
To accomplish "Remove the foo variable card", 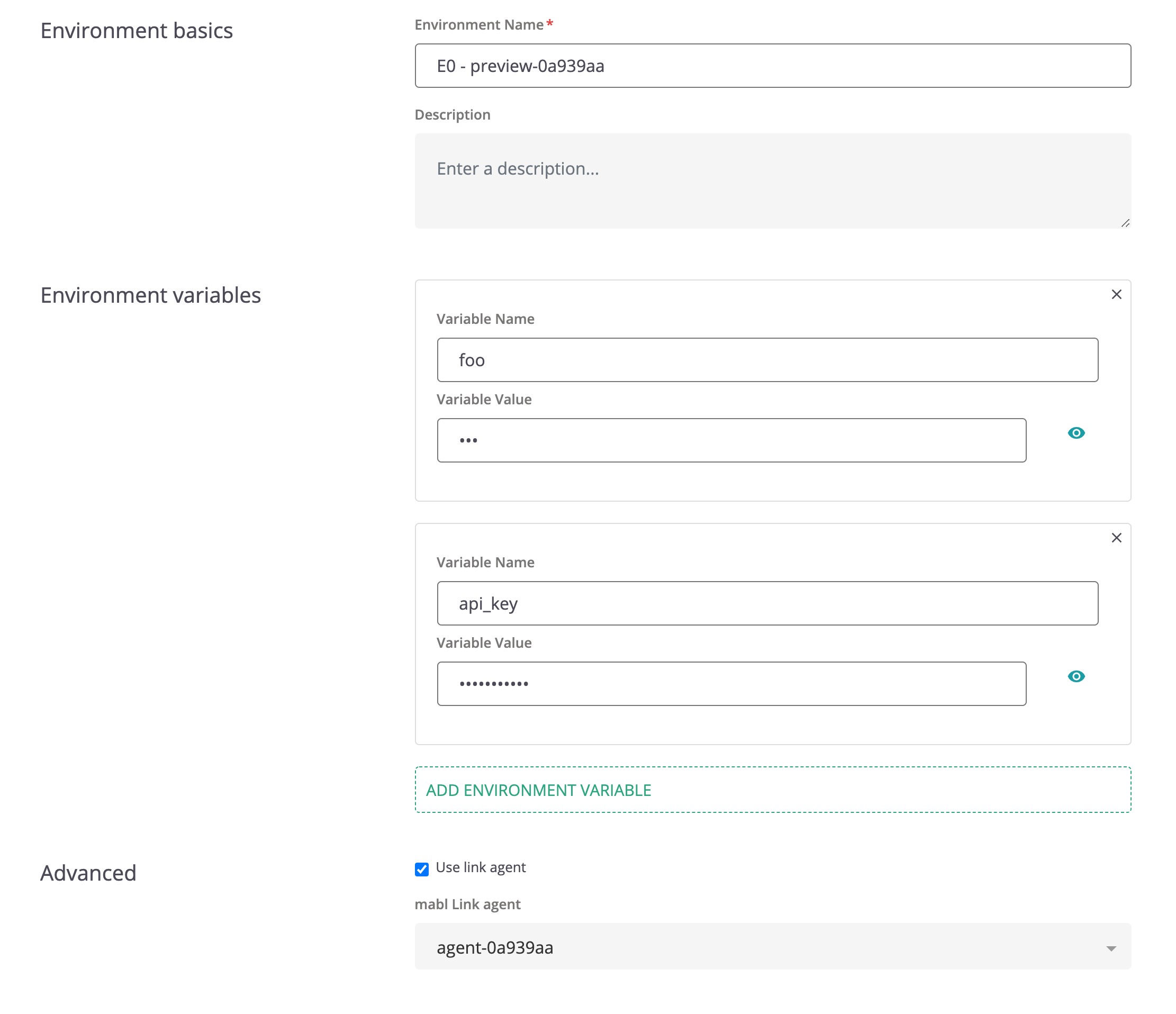I will click(x=1116, y=294).
